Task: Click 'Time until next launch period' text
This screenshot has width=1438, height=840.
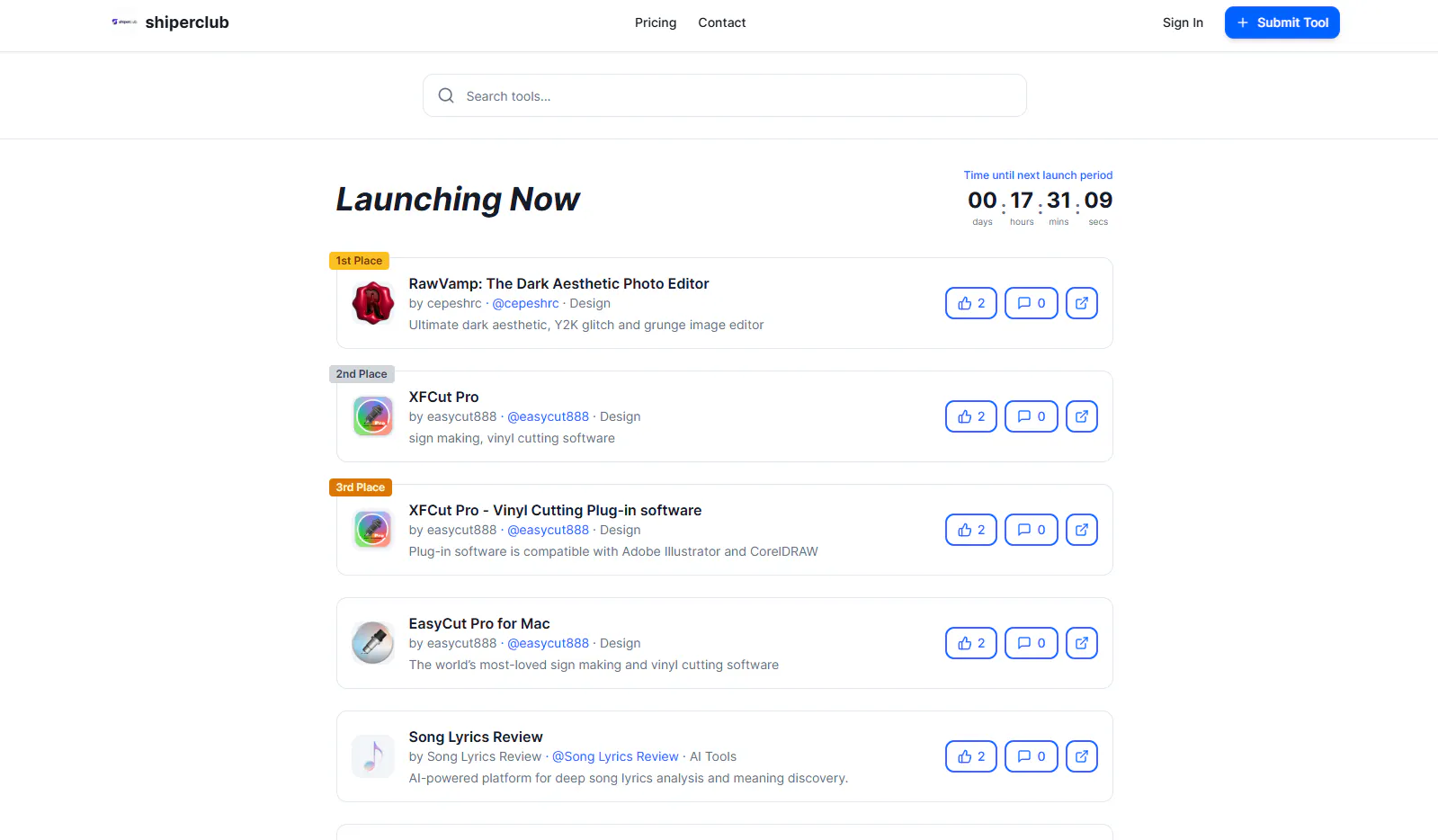Action: tap(1038, 175)
